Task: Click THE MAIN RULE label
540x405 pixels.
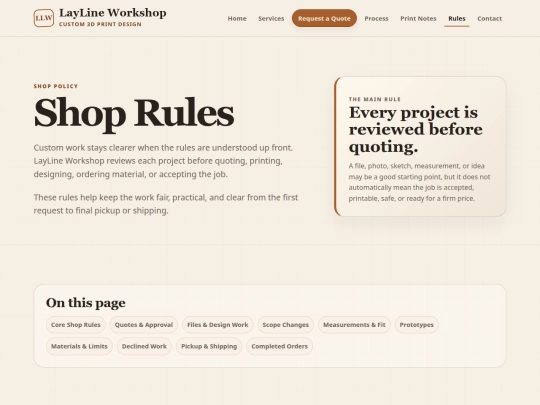Action: tap(375, 99)
